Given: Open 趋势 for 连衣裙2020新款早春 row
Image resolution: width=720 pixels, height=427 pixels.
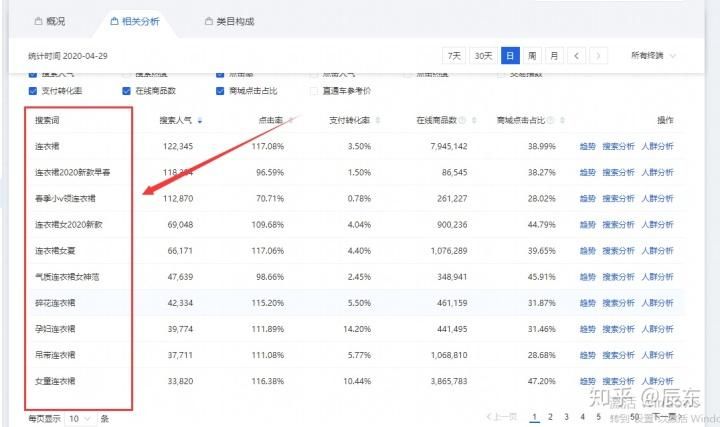Looking at the screenshot, I should 587,172.
